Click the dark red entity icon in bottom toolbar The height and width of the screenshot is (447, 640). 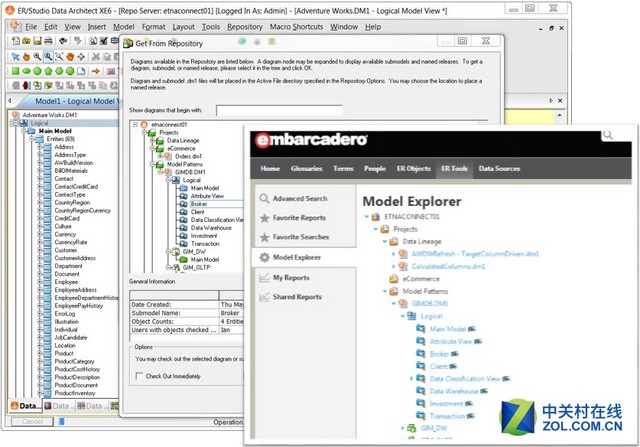(27, 85)
